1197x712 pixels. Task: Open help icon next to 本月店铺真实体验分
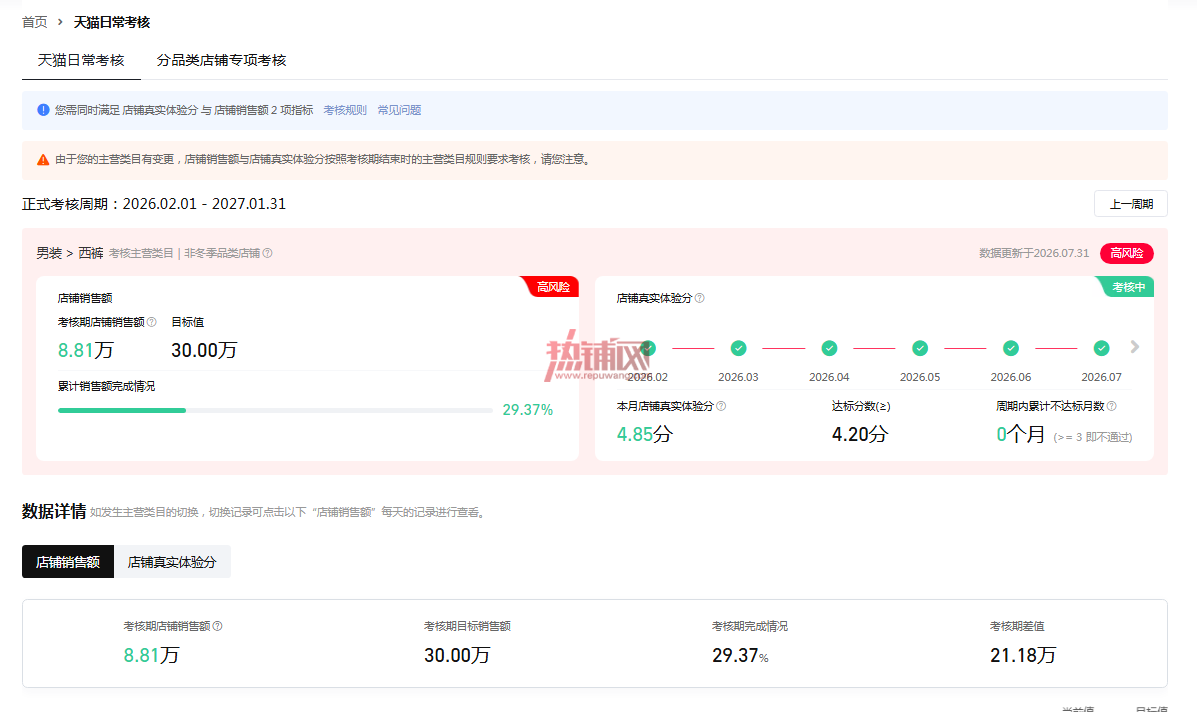[x=721, y=406]
